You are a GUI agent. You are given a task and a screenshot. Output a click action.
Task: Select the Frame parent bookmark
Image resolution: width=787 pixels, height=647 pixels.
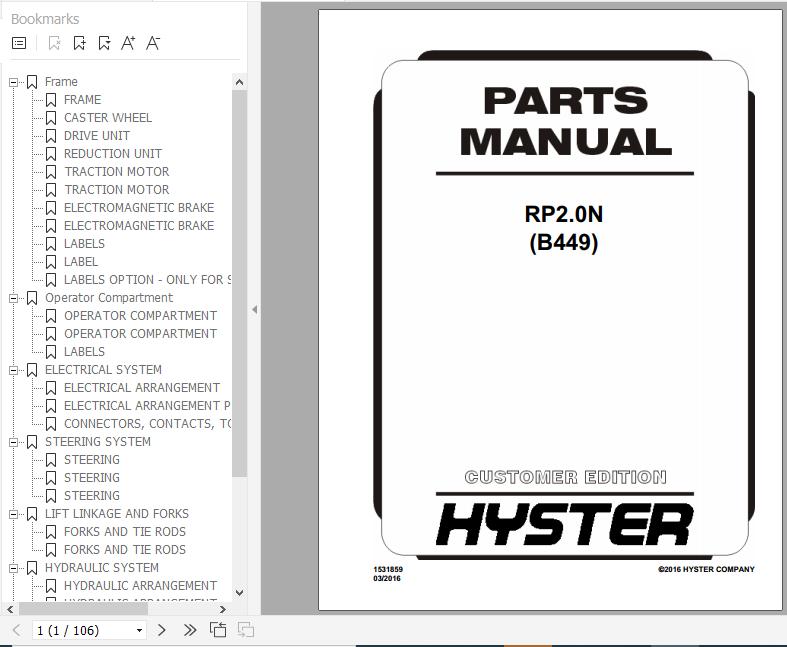61,82
